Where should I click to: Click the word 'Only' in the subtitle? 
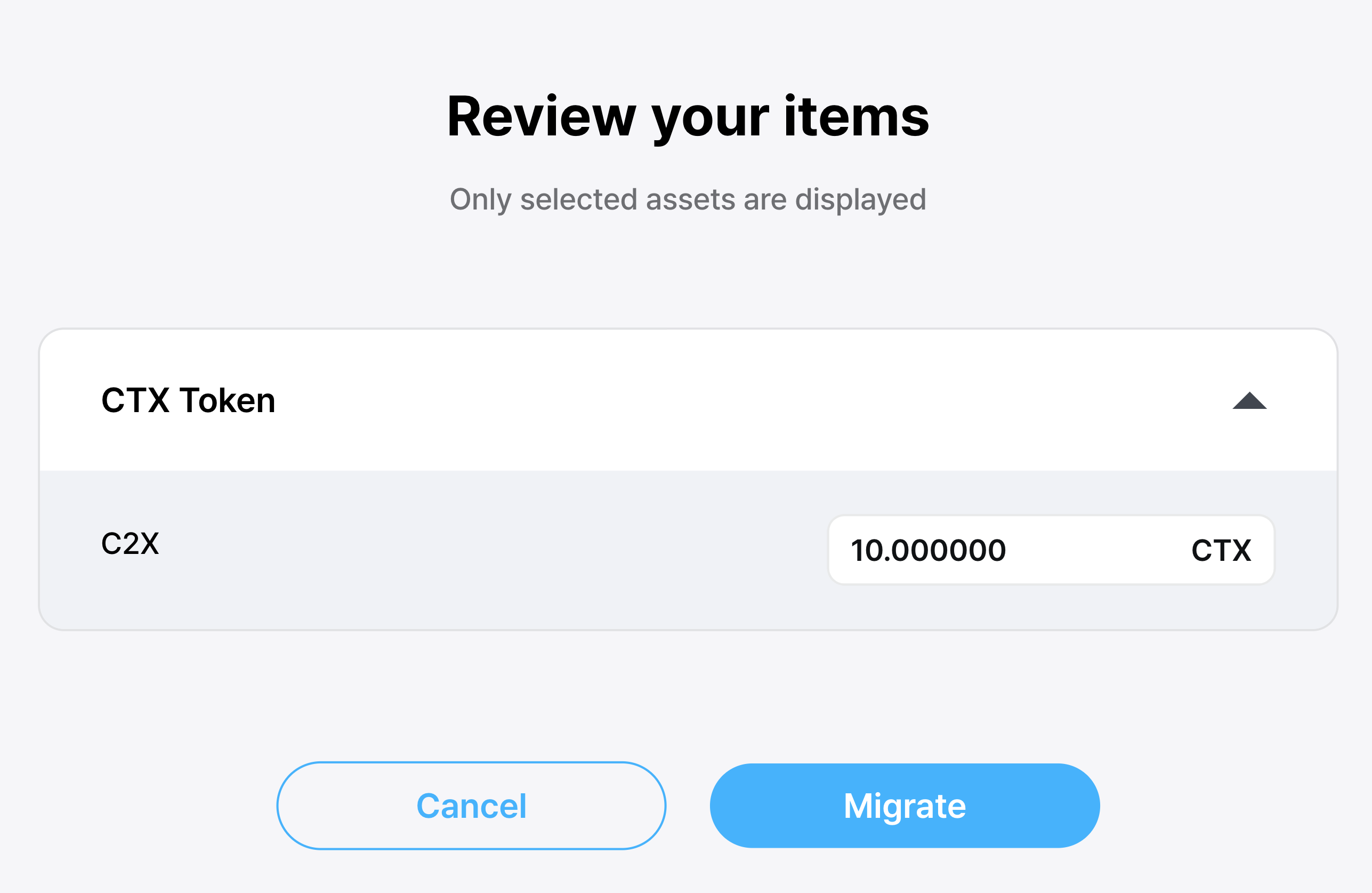point(480,199)
